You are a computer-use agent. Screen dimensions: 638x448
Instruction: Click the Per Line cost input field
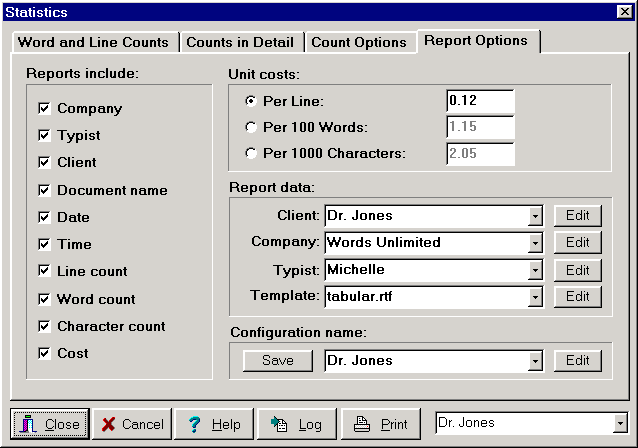[x=479, y=101]
